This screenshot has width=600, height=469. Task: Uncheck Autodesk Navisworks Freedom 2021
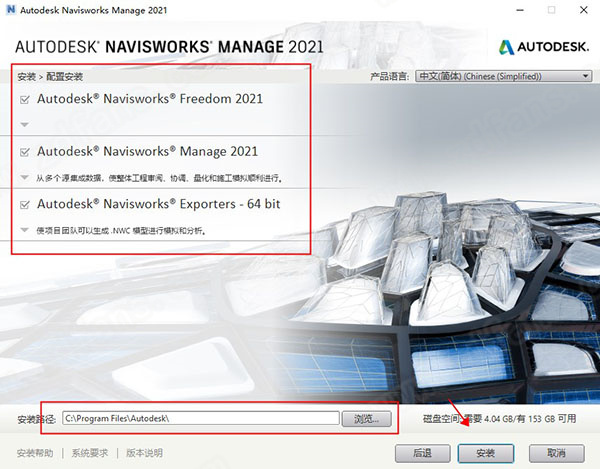(24, 99)
